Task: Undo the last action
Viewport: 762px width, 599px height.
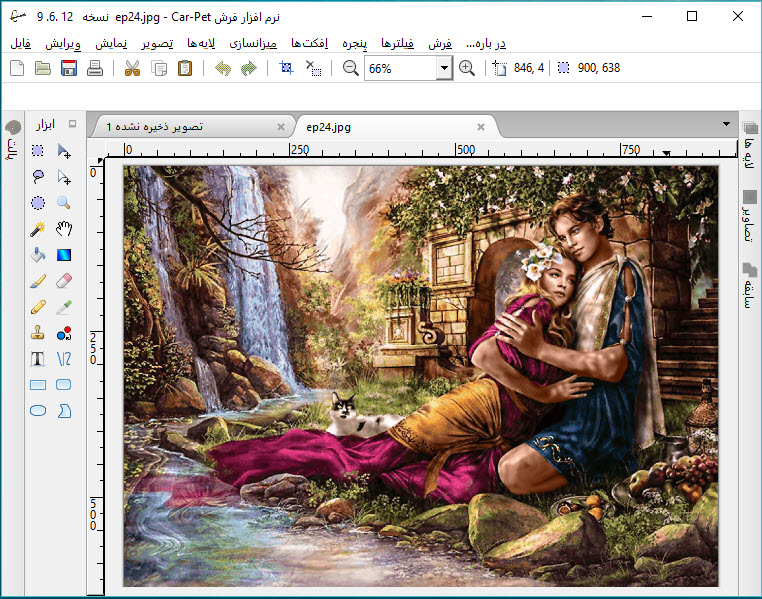Action: (223, 68)
